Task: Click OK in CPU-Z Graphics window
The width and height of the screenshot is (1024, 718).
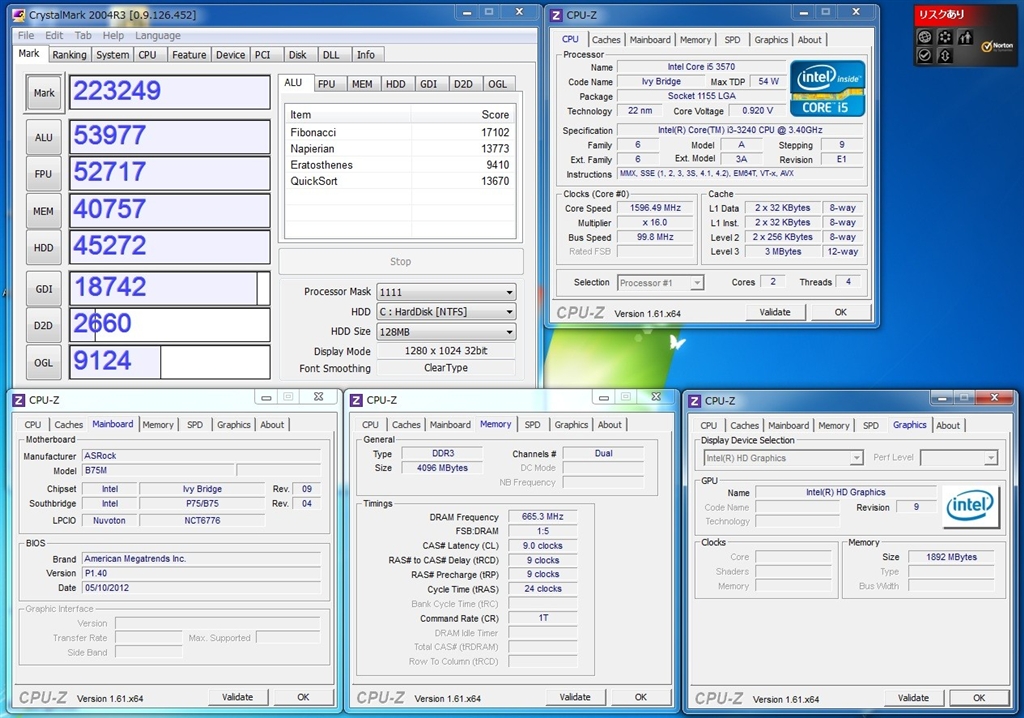Action: (x=979, y=698)
